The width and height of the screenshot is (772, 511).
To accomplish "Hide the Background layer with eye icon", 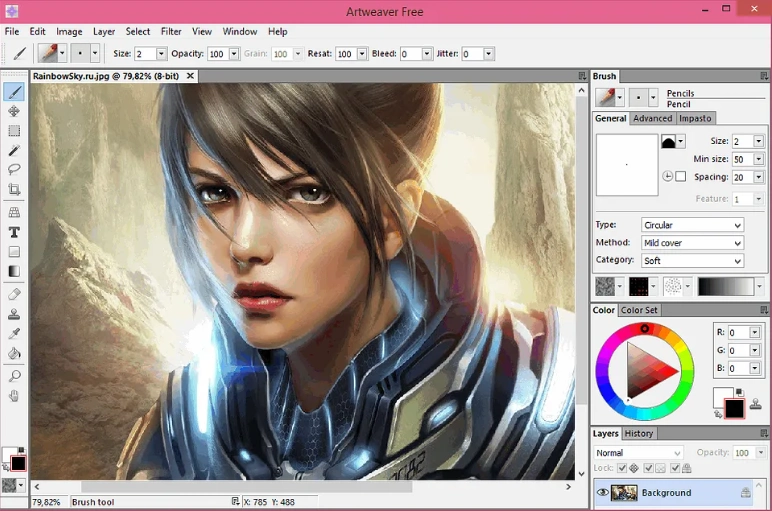I will (x=603, y=492).
